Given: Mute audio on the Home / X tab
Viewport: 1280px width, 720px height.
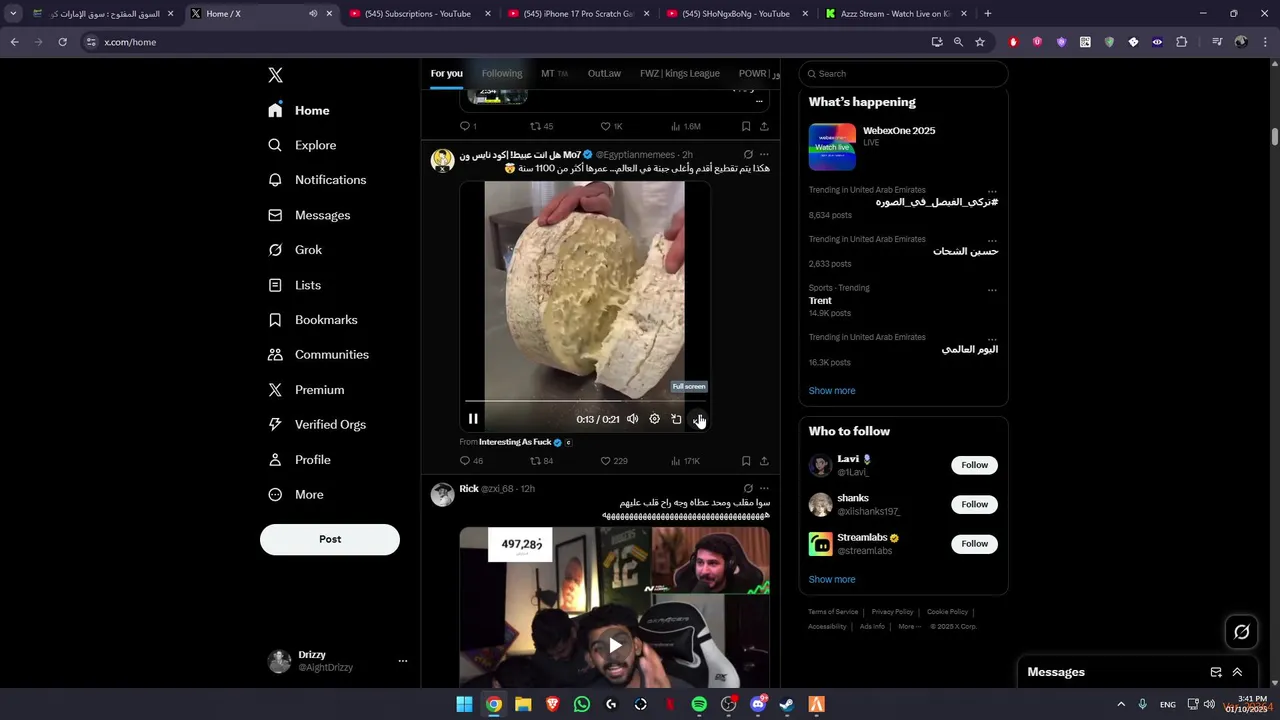Looking at the screenshot, I should [313, 14].
